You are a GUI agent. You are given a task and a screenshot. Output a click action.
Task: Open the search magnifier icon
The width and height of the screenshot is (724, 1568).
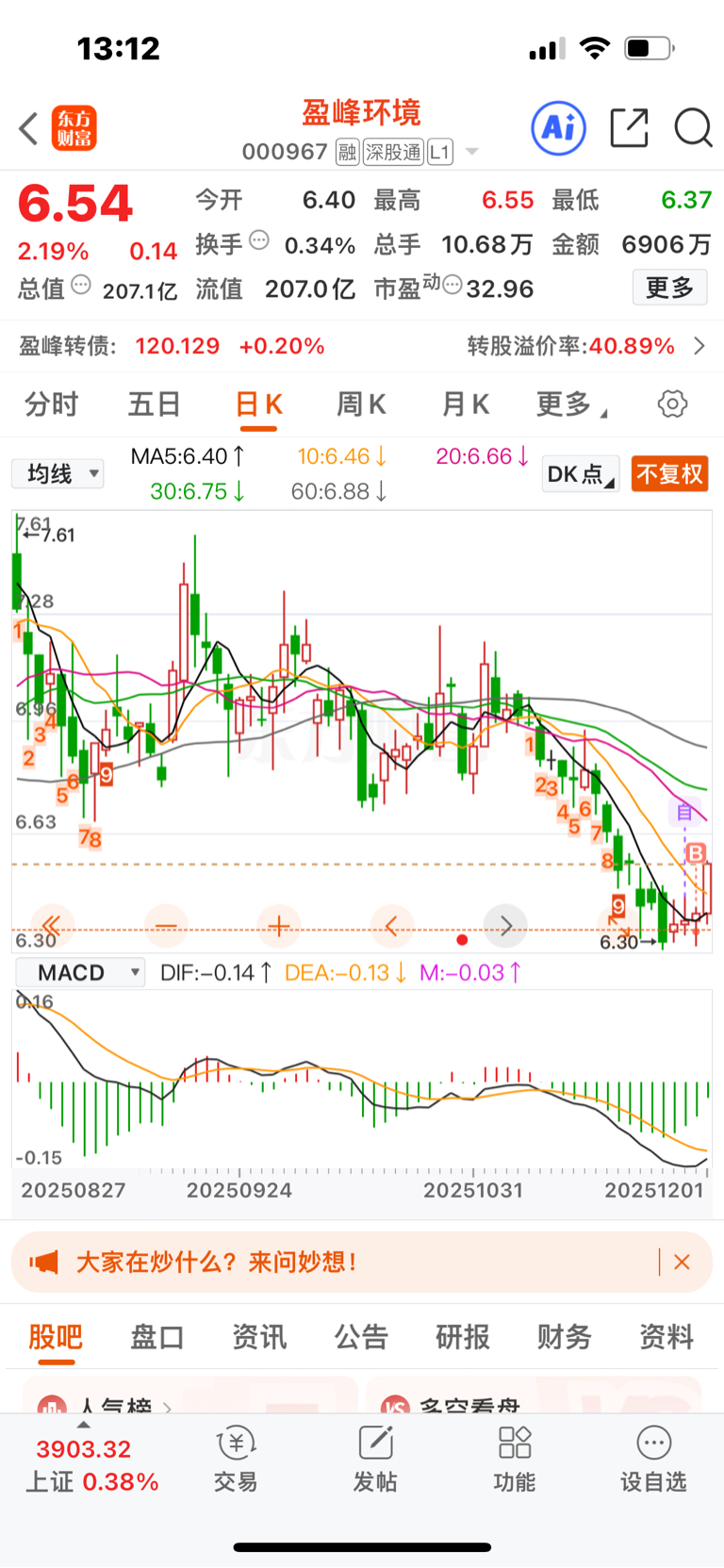pyautogui.click(x=693, y=128)
